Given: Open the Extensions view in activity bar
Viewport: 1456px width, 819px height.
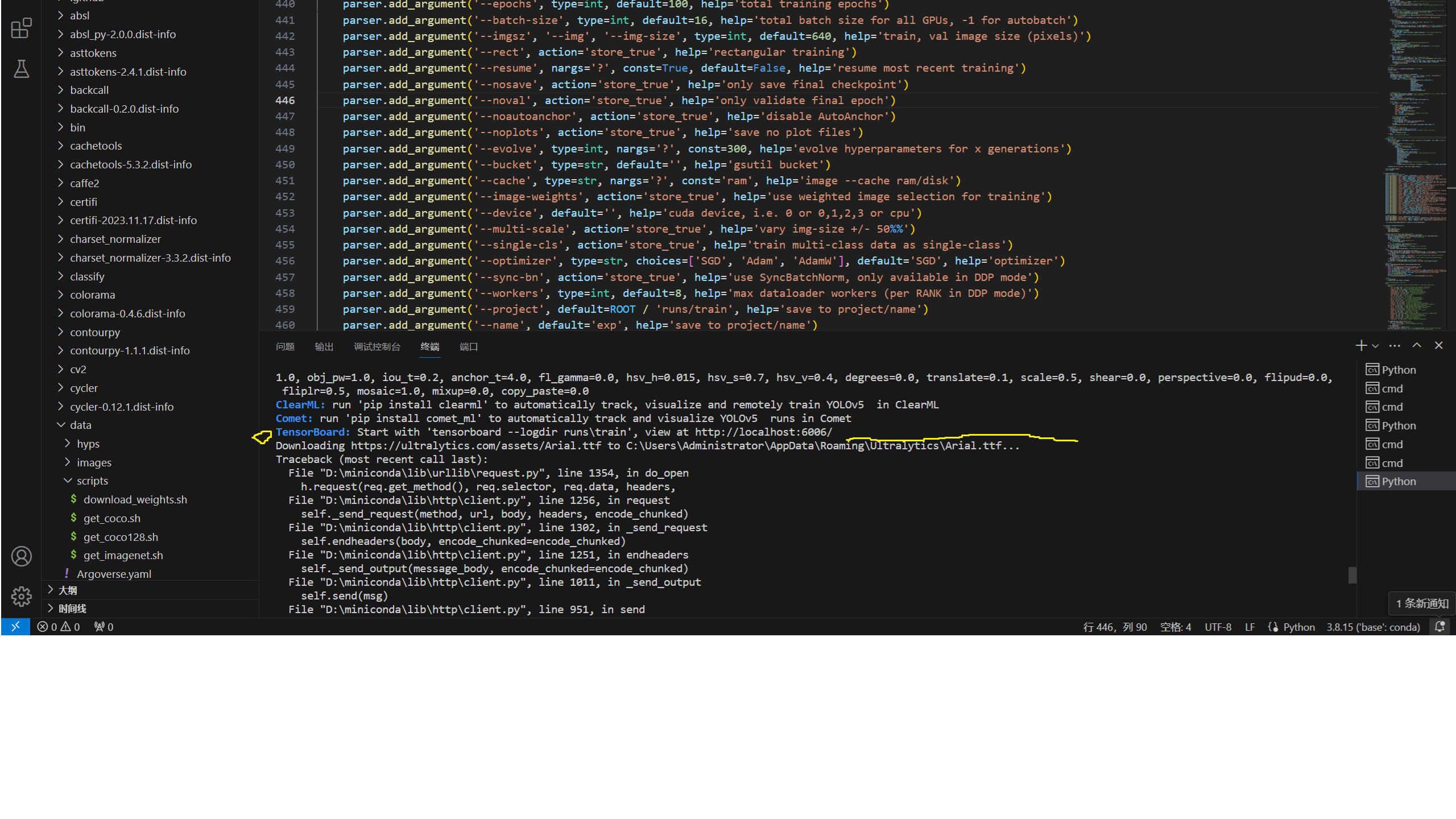Looking at the screenshot, I should [21, 28].
